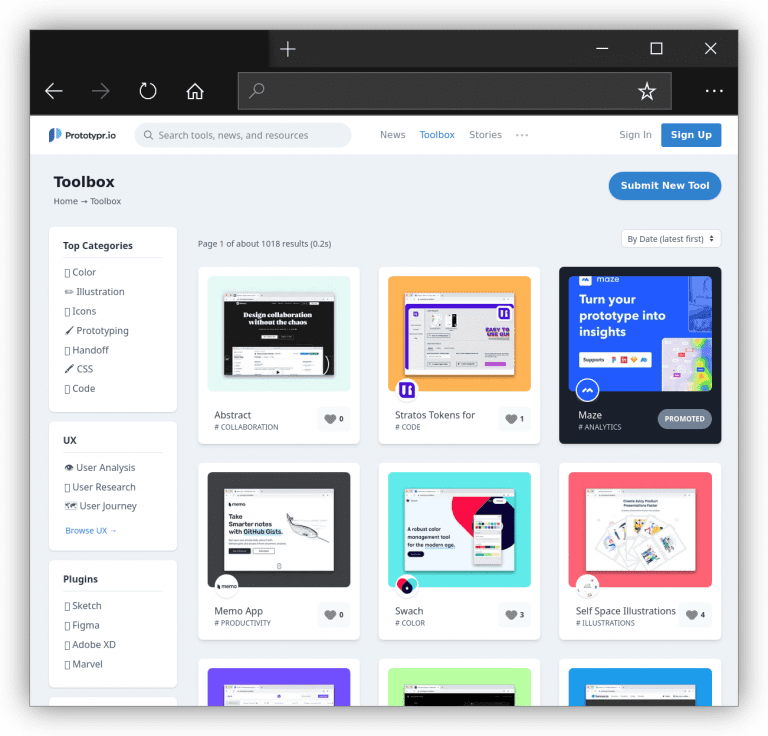Screen dimensions: 768x736
Task: Click the Abstract tool title
Action: point(232,415)
